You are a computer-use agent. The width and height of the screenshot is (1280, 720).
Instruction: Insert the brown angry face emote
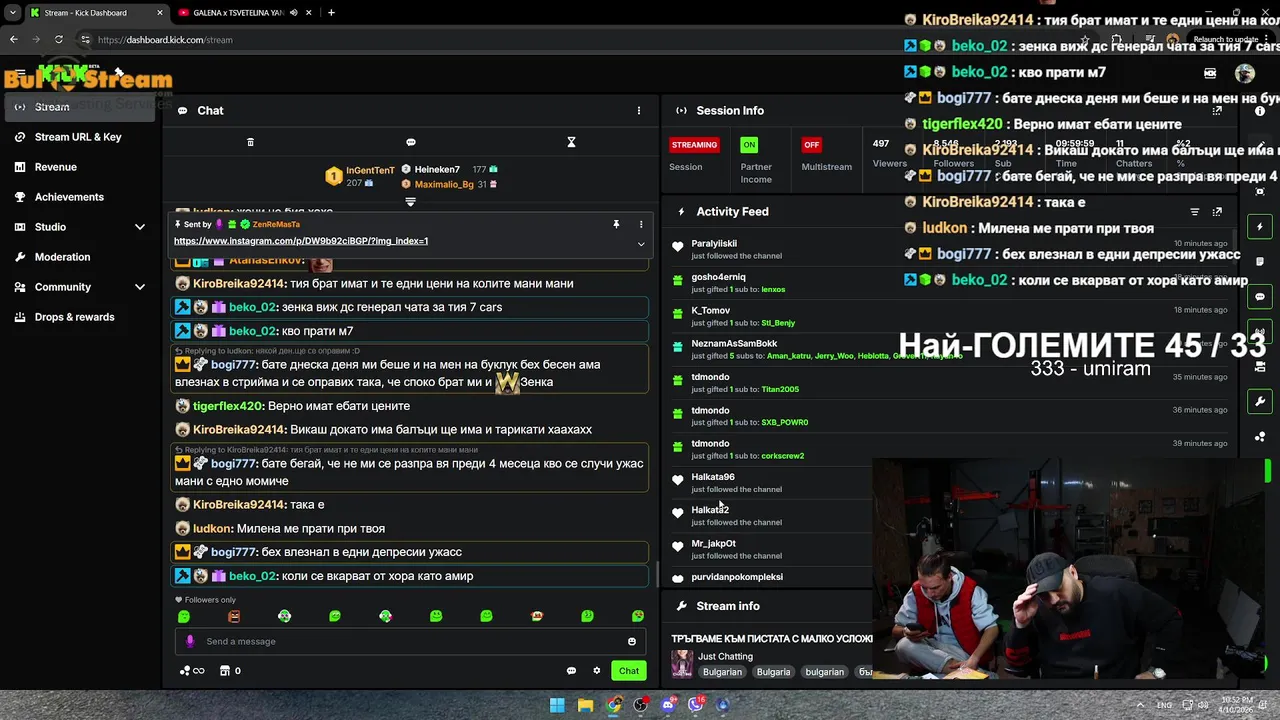pyautogui.click(x=234, y=617)
